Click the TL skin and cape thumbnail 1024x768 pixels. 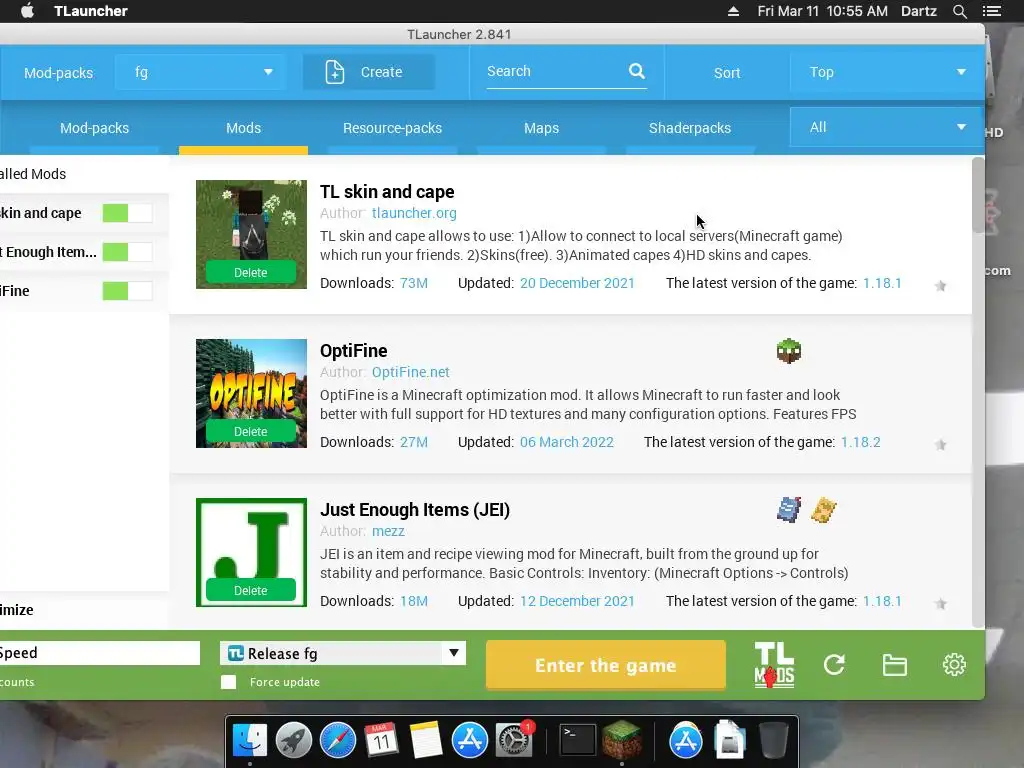click(251, 234)
